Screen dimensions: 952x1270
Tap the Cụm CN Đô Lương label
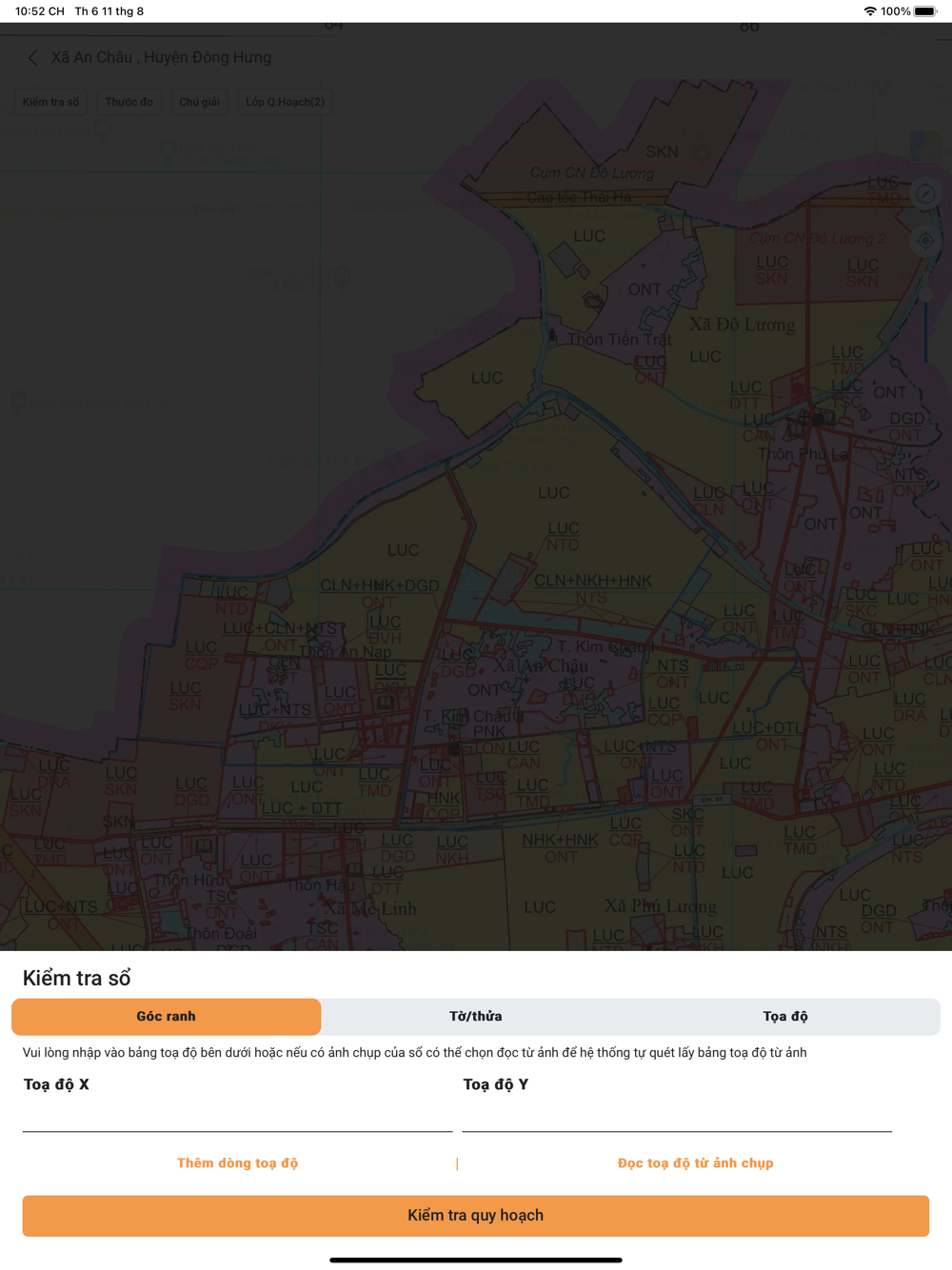pyautogui.click(x=592, y=173)
